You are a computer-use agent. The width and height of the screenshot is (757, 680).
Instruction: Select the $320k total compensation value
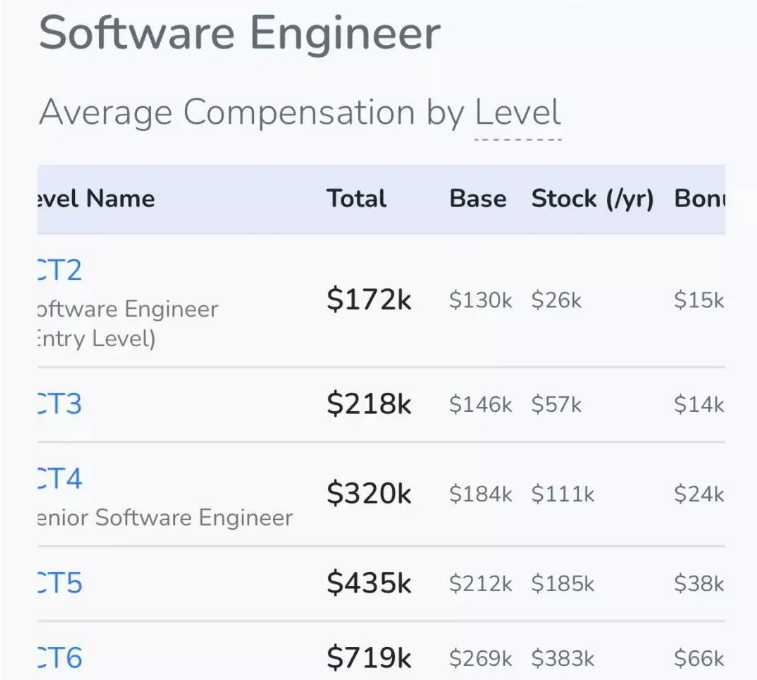(369, 493)
